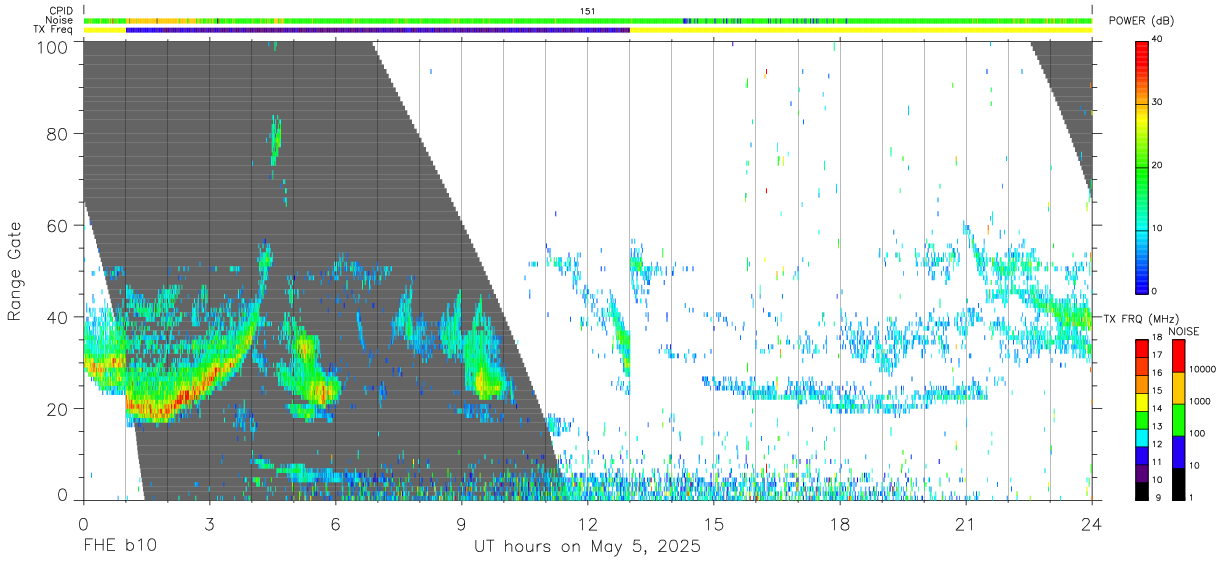The width and height of the screenshot is (1228, 567).
Task: Click the 0 tick on the POWER colorbar
Action: [1156, 291]
